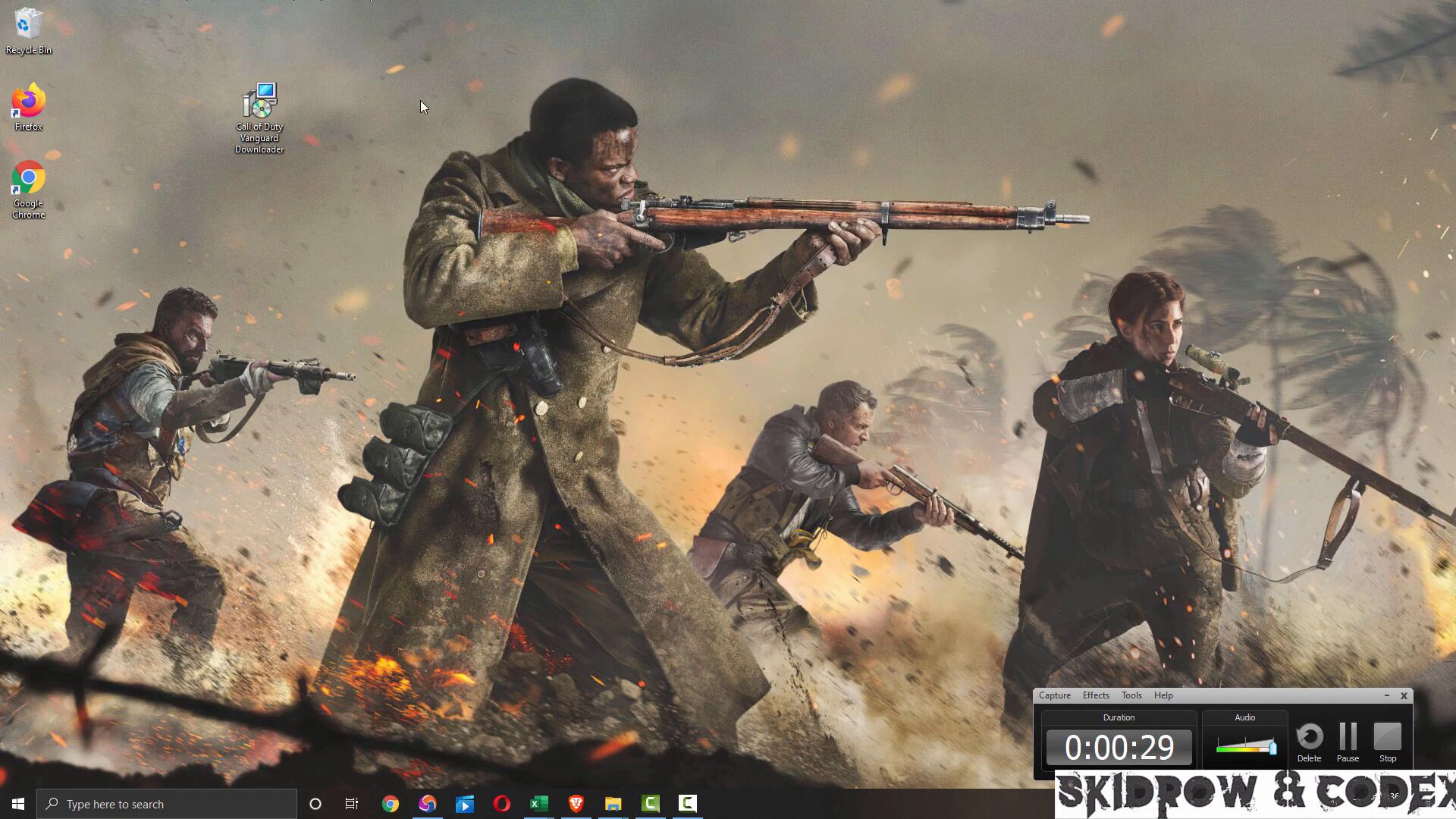1456x819 pixels.
Task: Select the Call of Duty Vanguard Downloader icon
Action: tap(259, 102)
